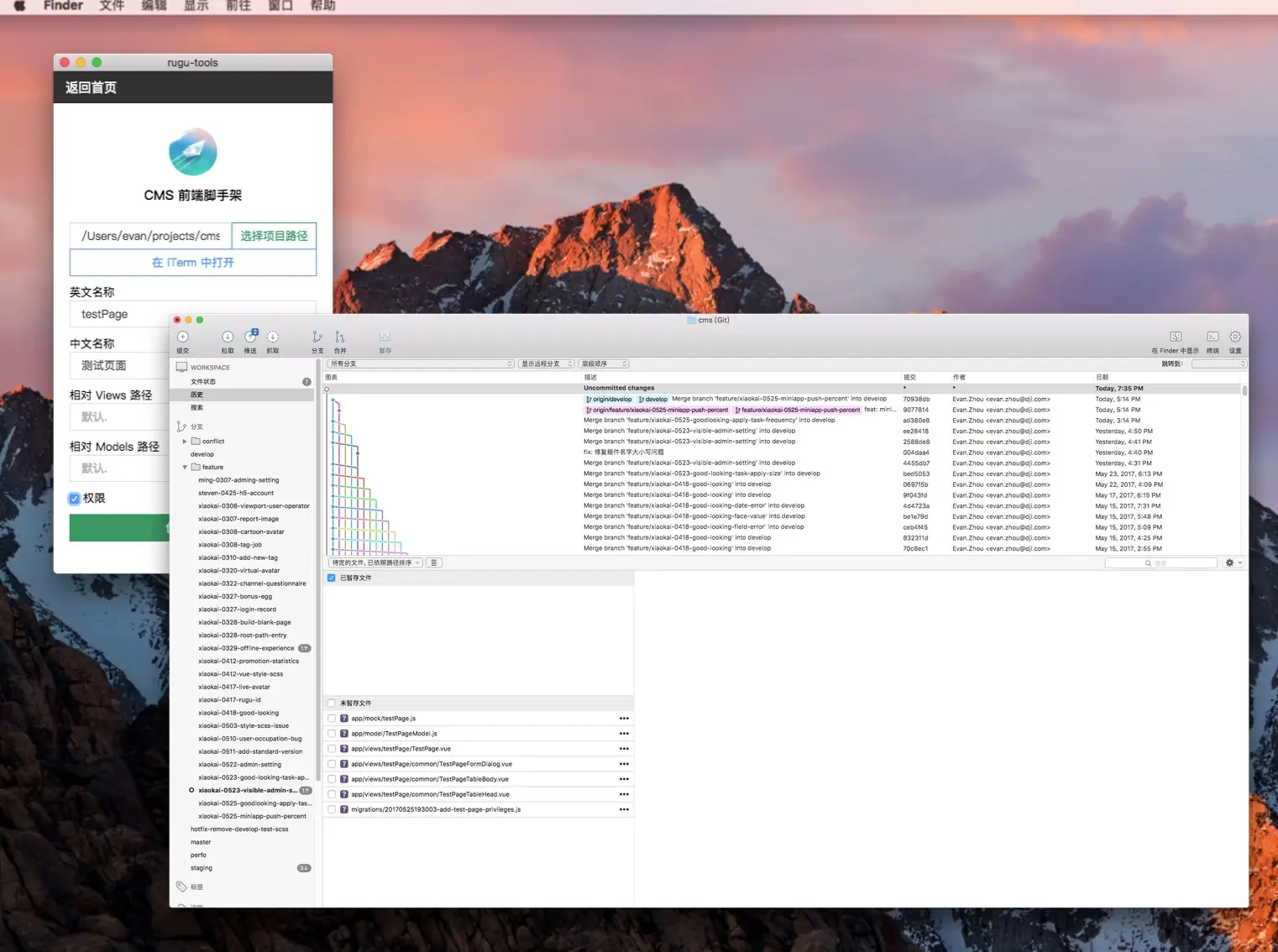Open the 所有分支 branch filter dropdown
This screenshot has height=952, width=1278.
coord(420,364)
